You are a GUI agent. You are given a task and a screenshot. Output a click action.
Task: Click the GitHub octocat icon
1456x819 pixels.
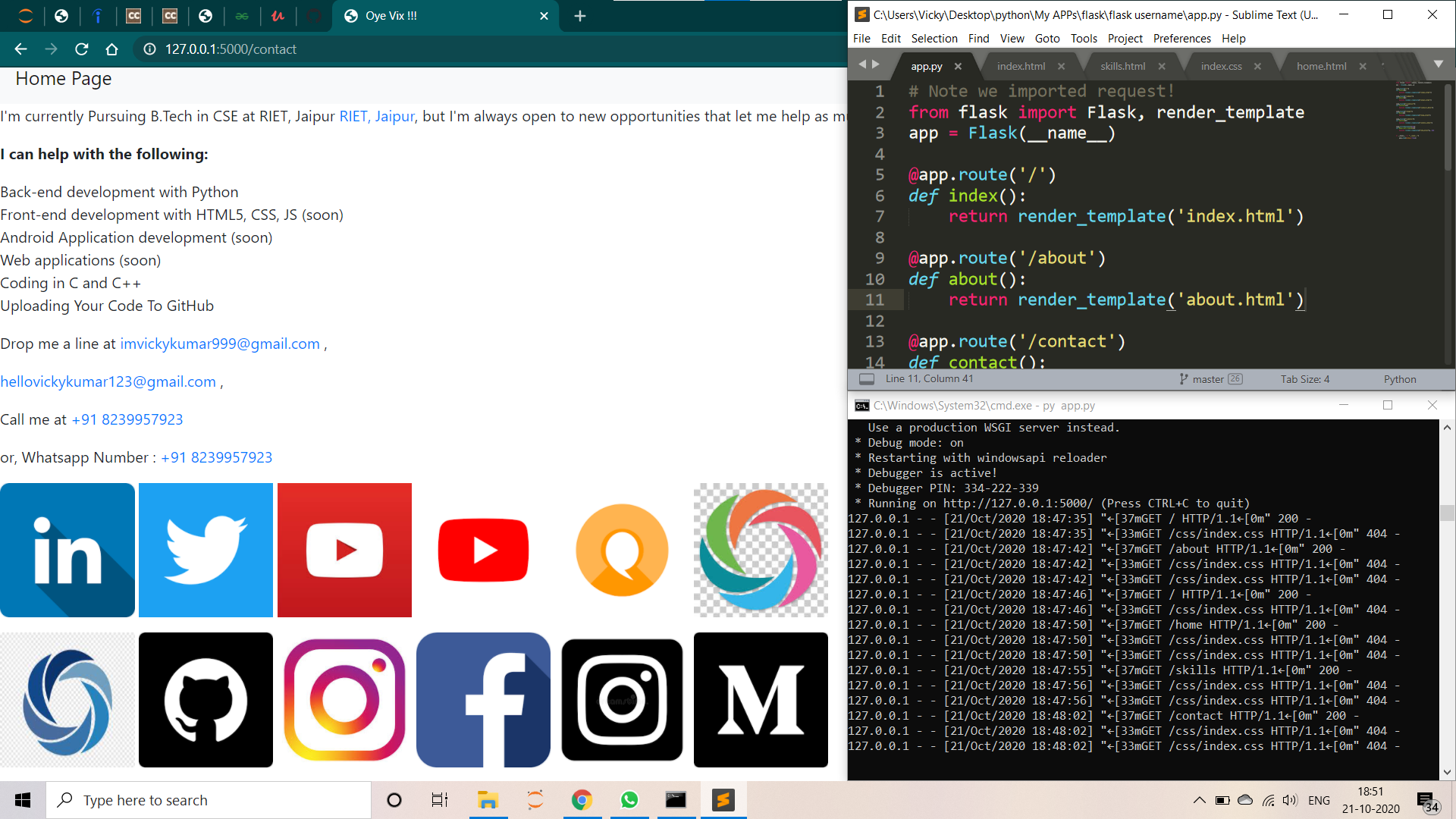206,699
